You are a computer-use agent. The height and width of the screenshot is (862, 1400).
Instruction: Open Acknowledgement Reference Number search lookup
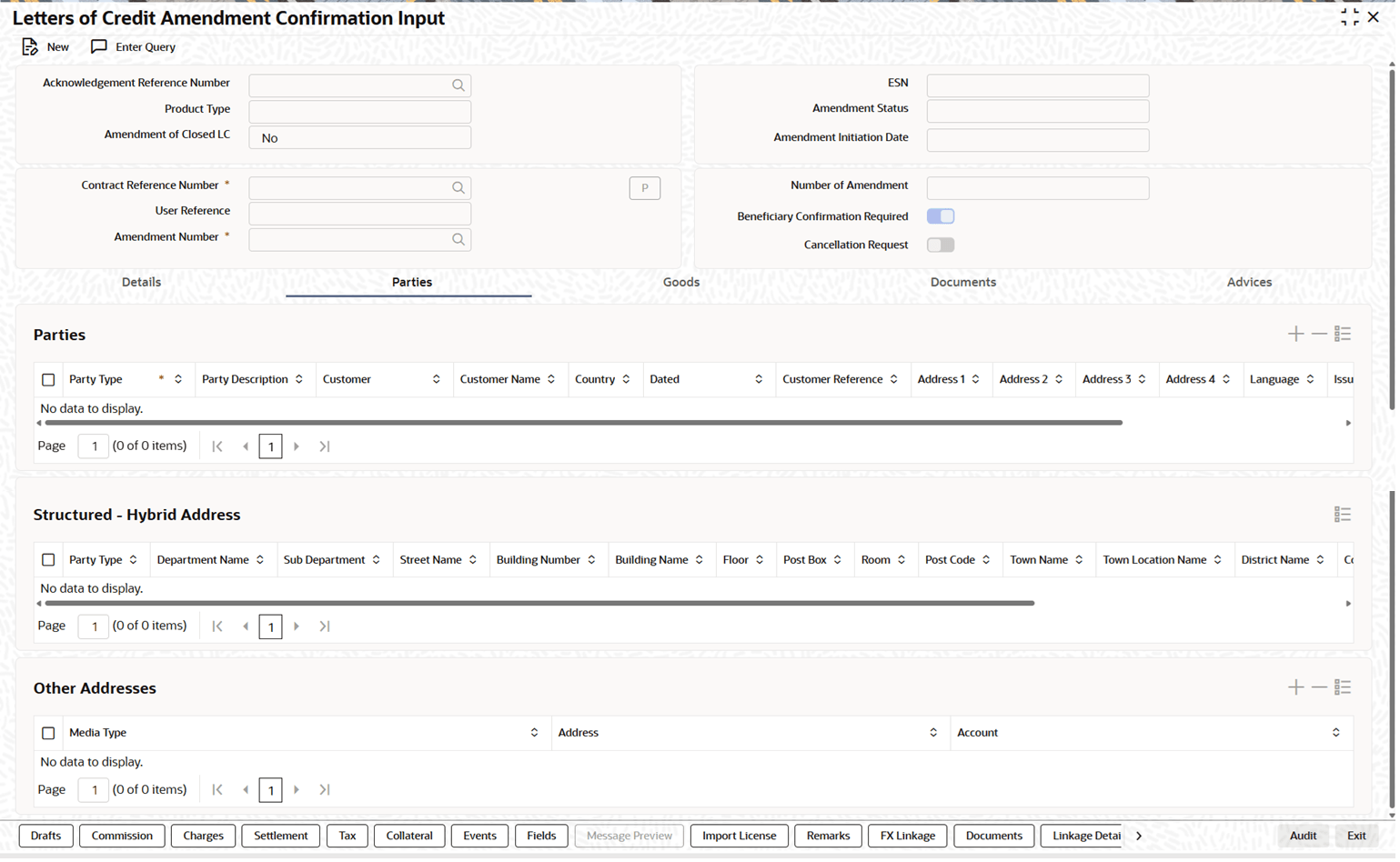[458, 85]
